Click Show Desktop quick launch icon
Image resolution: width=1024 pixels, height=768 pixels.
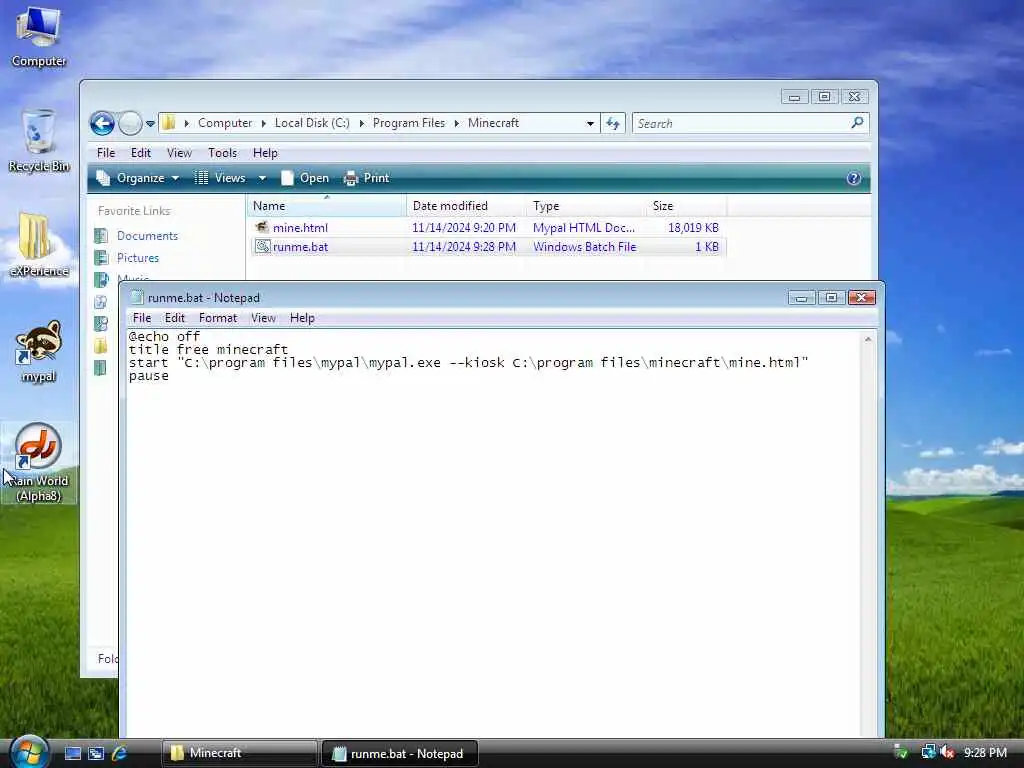pyautogui.click(x=73, y=754)
